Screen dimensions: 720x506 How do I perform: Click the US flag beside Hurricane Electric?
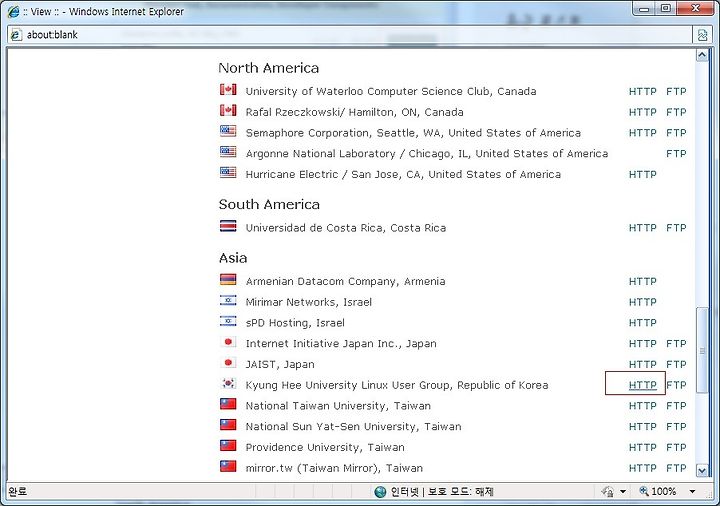click(228, 172)
